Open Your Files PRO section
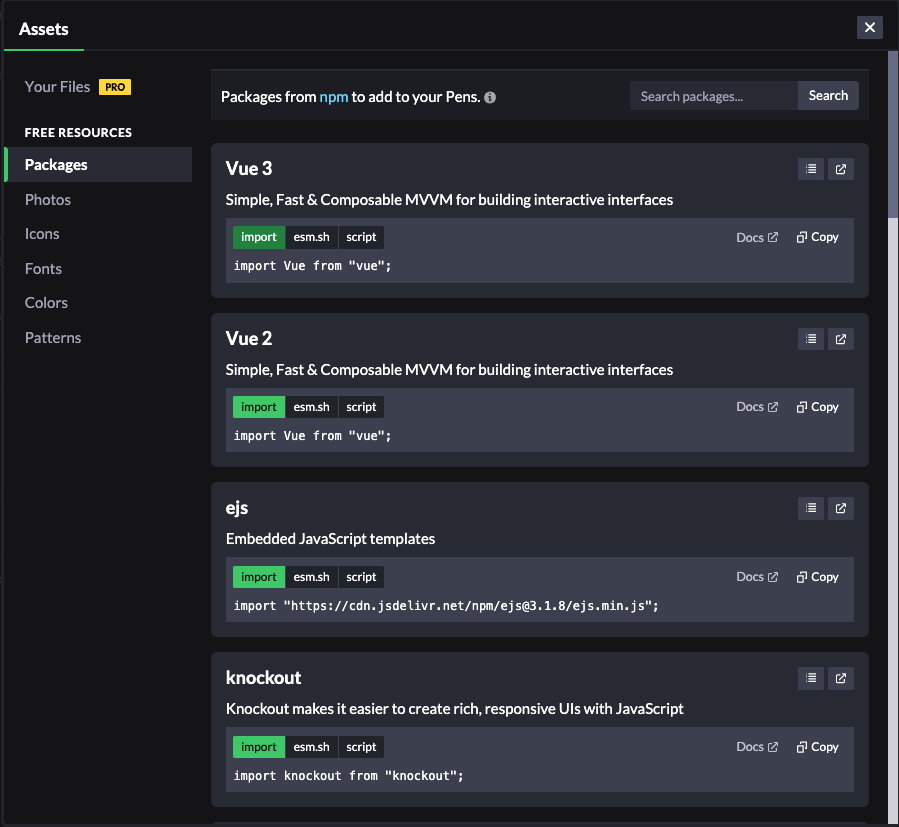This screenshot has width=899, height=827. point(77,87)
